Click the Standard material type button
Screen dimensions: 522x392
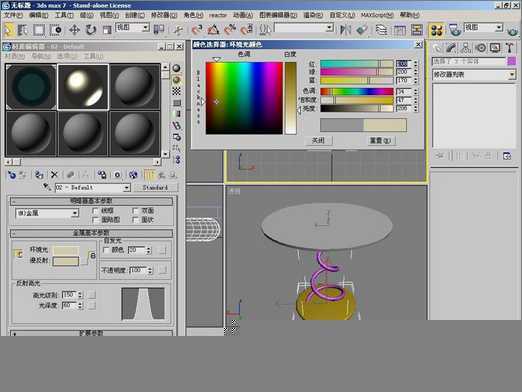[x=155, y=188]
